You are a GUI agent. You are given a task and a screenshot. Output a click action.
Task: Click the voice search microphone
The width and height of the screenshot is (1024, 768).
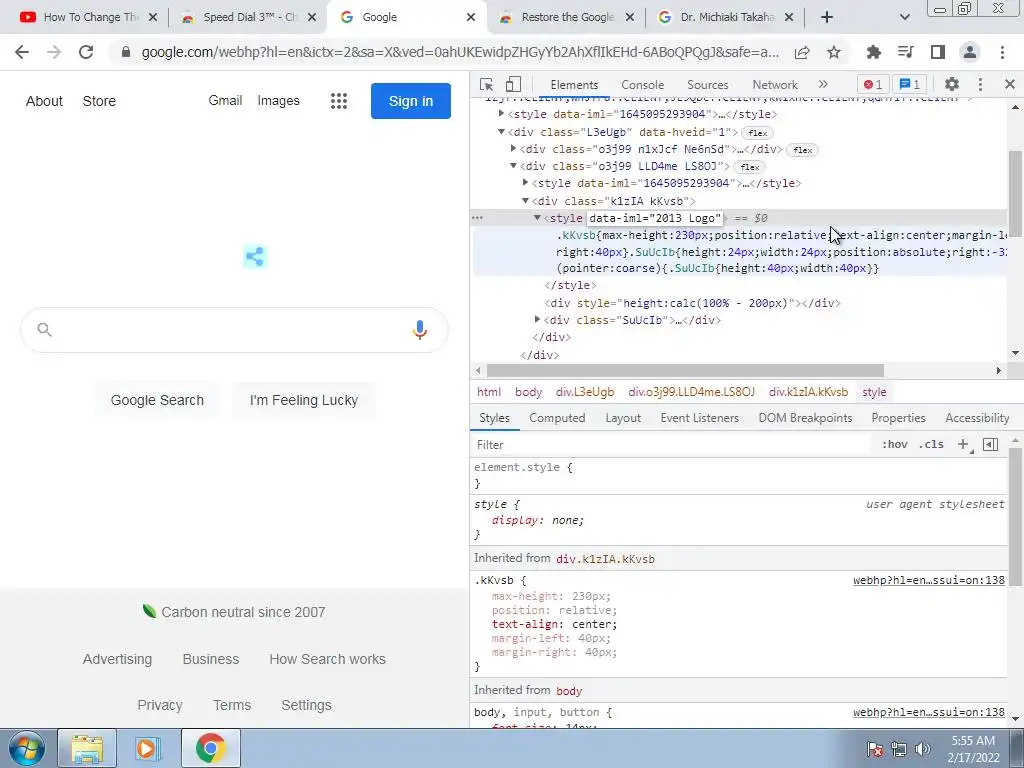[x=419, y=330]
